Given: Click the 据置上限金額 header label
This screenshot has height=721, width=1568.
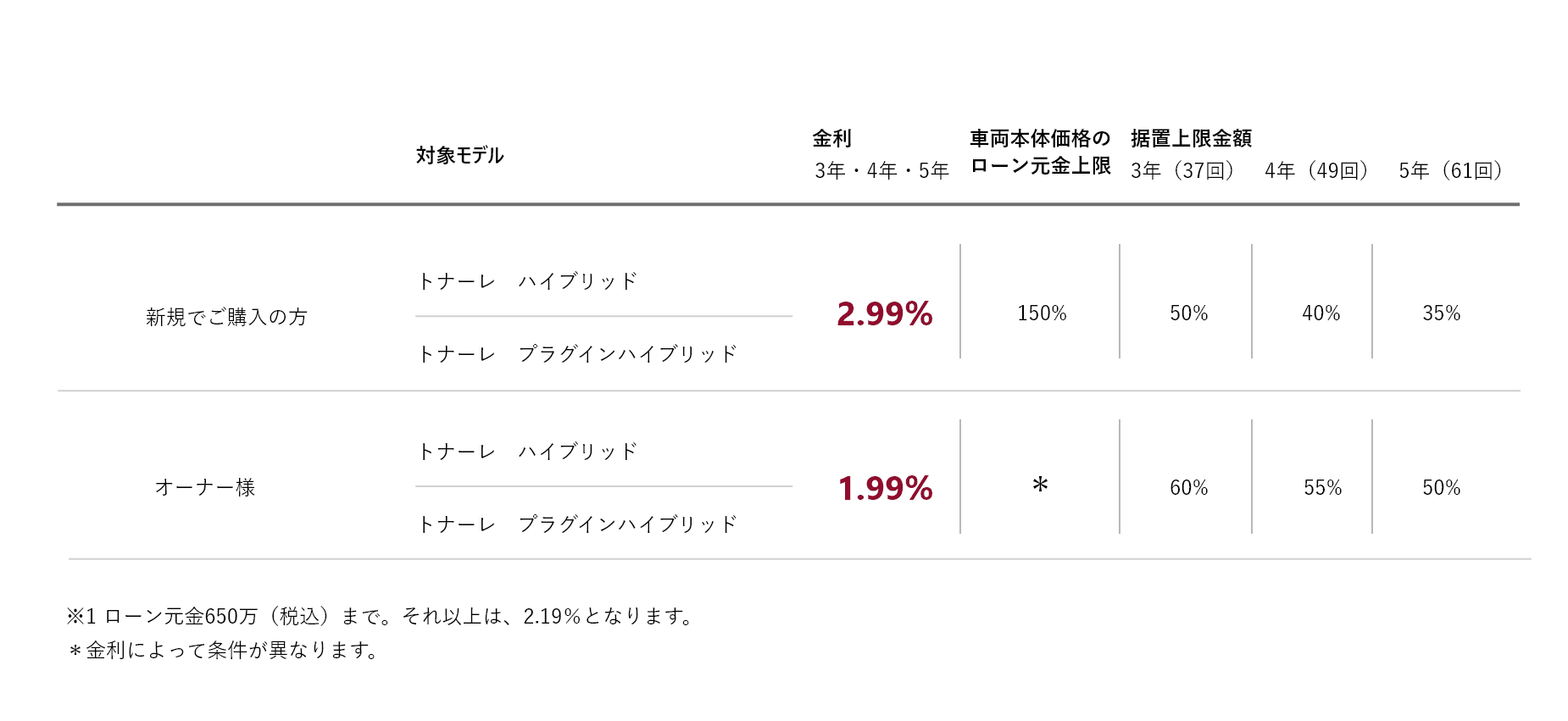Looking at the screenshot, I should pos(1191,138).
